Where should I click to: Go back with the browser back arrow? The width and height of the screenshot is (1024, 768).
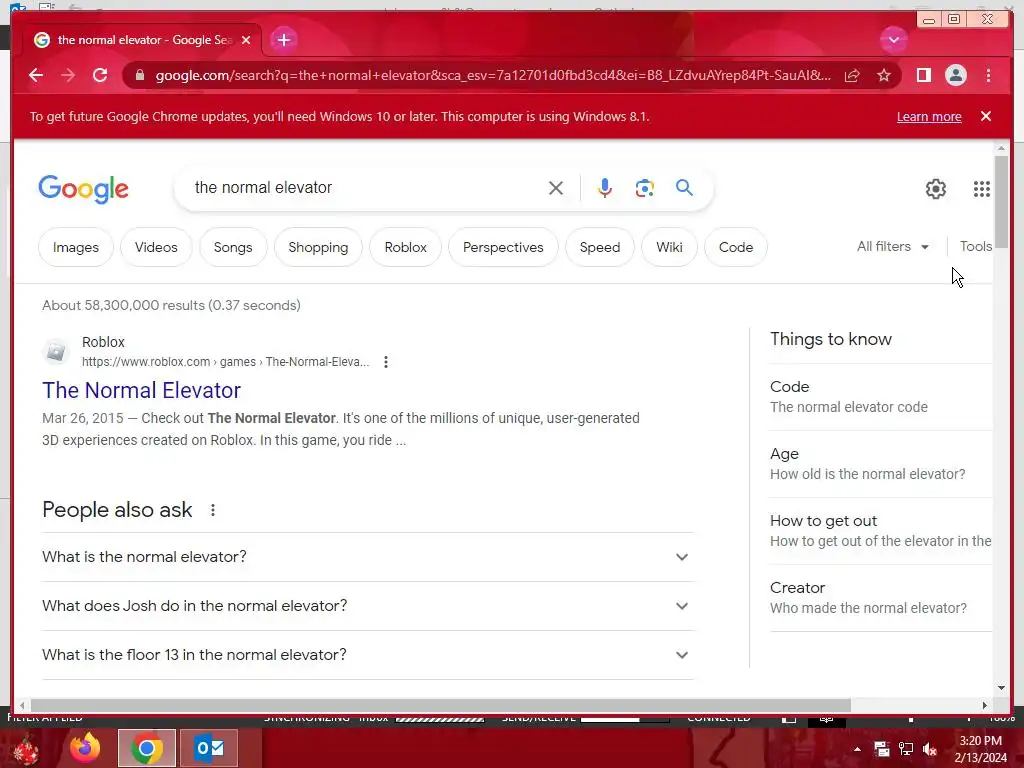tap(36, 75)
